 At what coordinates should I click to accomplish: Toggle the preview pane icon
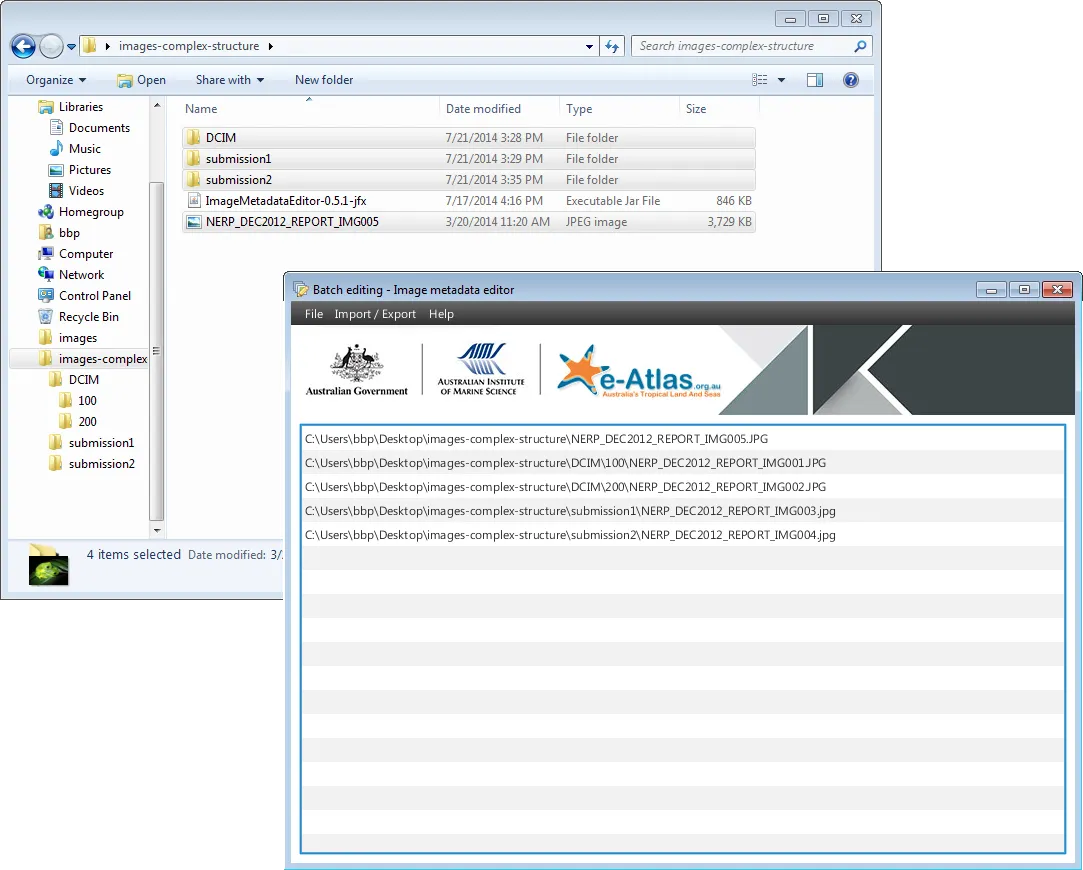pyautogui.click(x=815, y=80)
